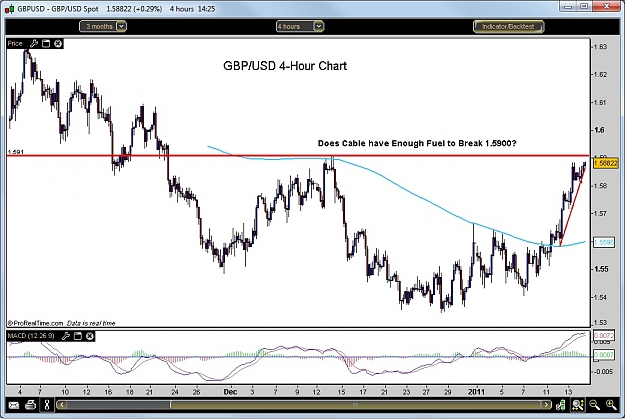The width and height of the screenshot is (625, 419).
Task: Expand the 3 months dropdown arrow
Action: [122, 26]
